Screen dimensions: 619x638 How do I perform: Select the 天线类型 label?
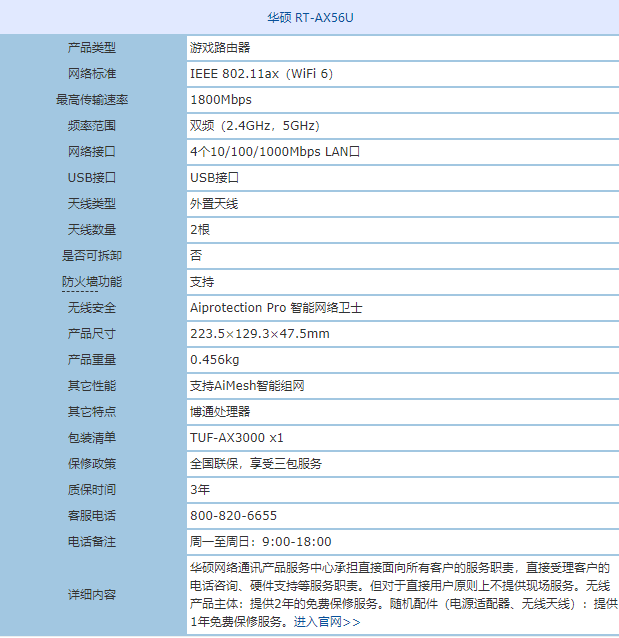92,203
